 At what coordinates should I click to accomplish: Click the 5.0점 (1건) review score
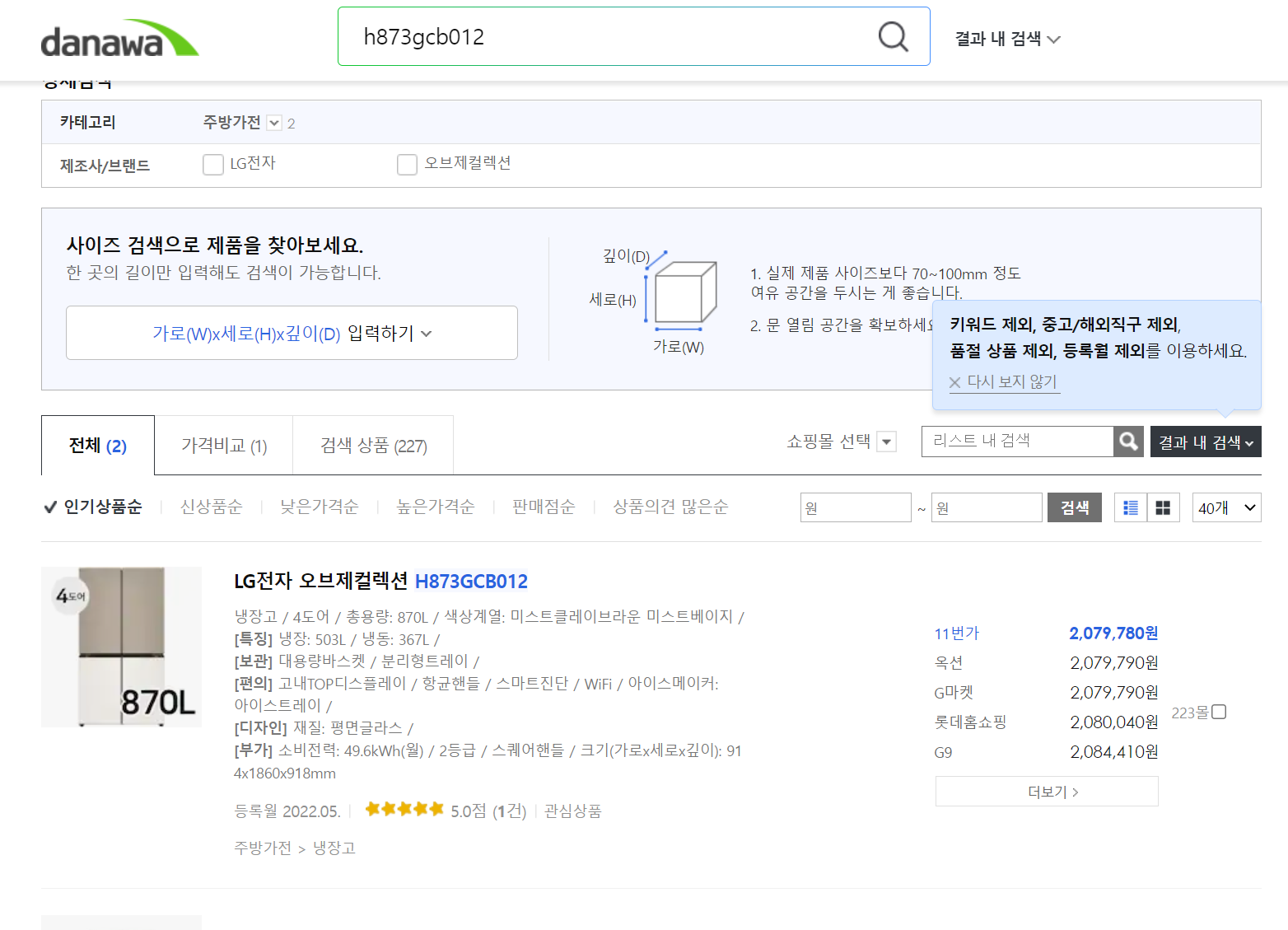(x=488, y=811)
